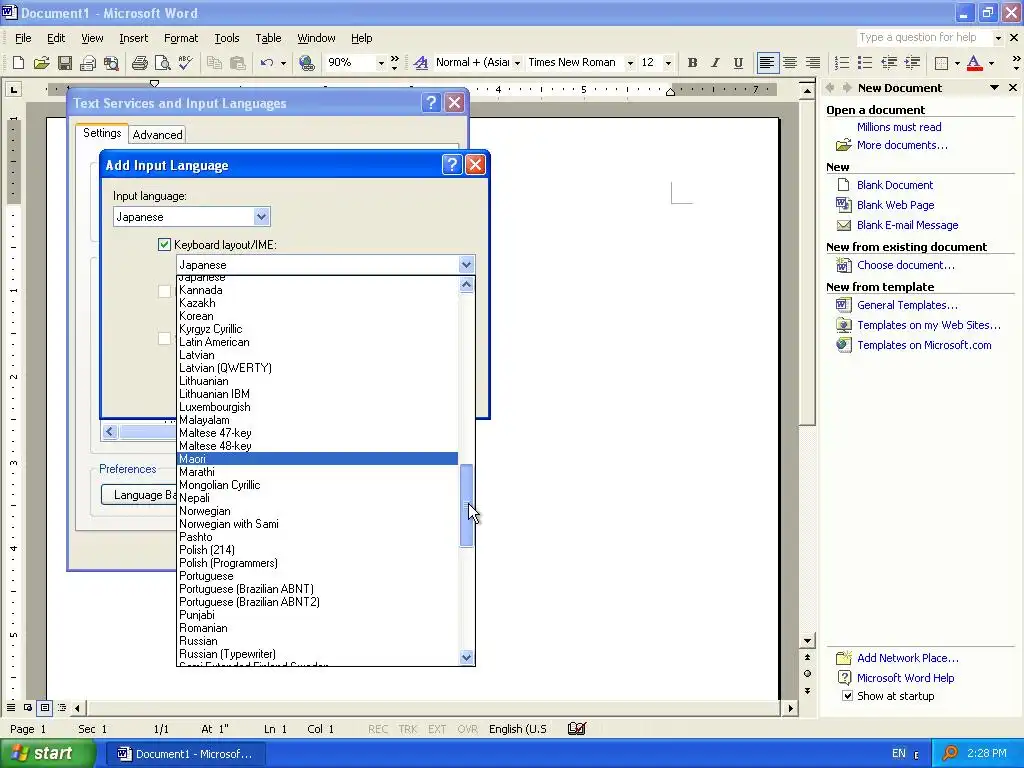Click the Underline formatting icon
Viewport: 1024px width, 768px height.
(738, 63)
